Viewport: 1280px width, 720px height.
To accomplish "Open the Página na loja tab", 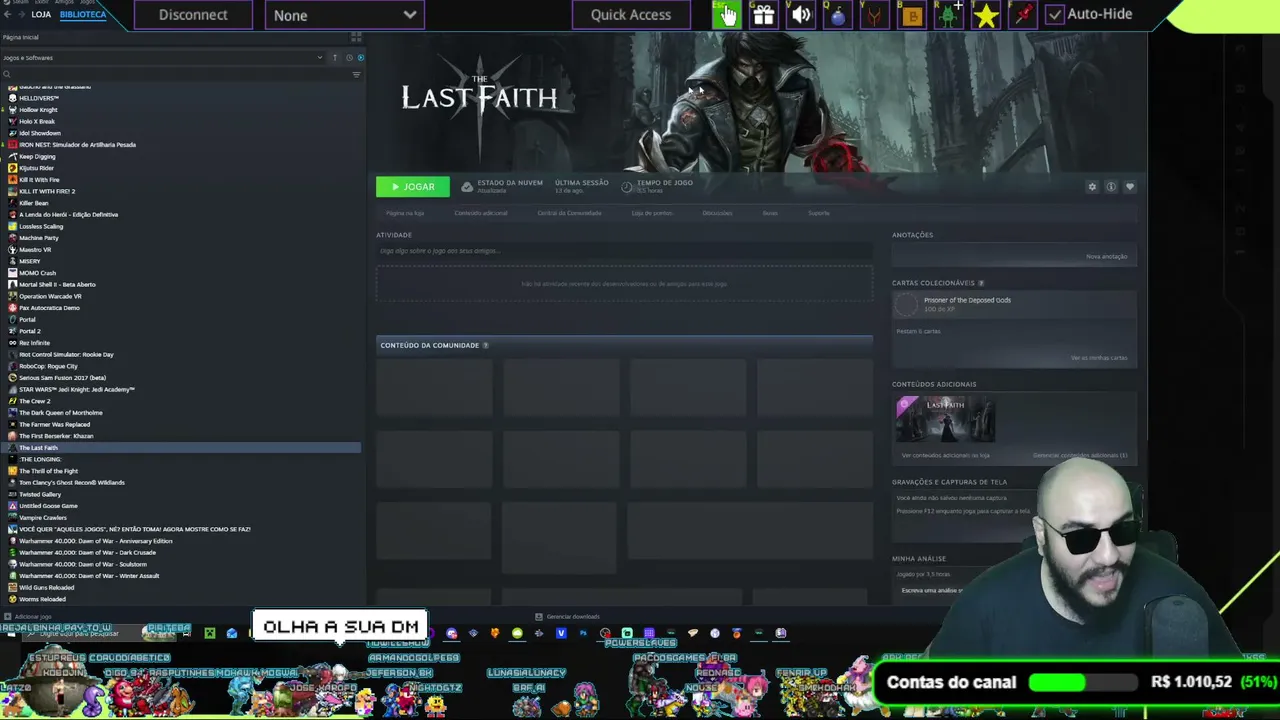I will tap(405, 213).
